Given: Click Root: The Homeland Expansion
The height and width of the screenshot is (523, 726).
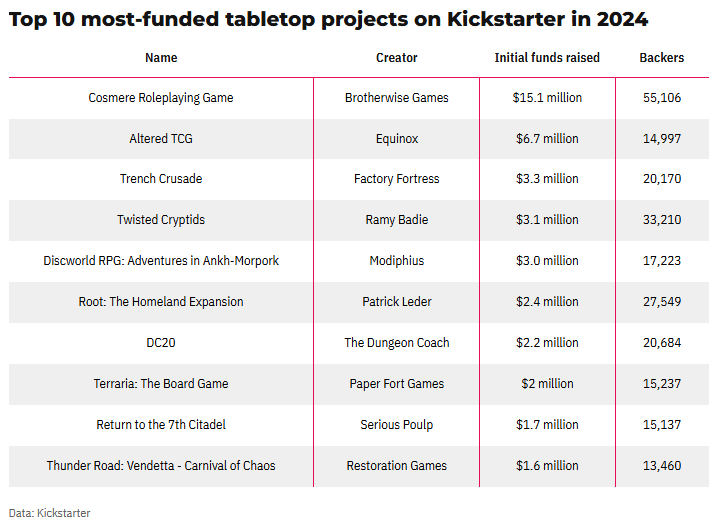Looking at the screenshot, I should [161, 302].
